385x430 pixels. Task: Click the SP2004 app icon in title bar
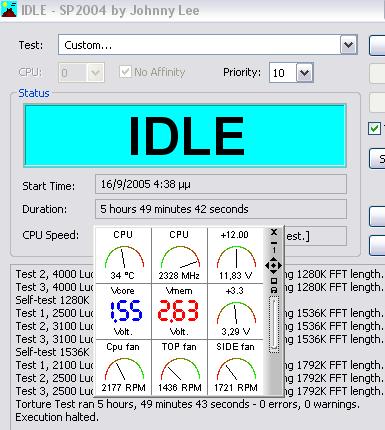click(9, 9)
